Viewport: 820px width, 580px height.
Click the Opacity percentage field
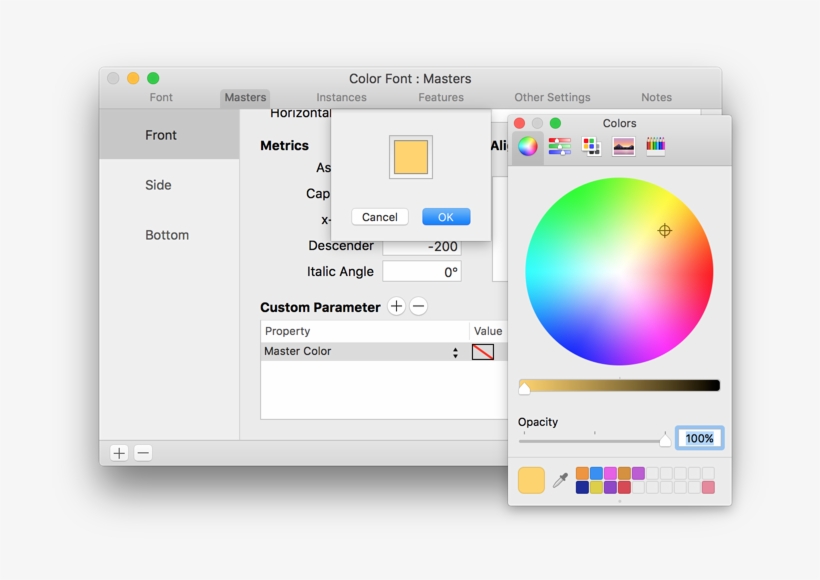click(700, 438)
